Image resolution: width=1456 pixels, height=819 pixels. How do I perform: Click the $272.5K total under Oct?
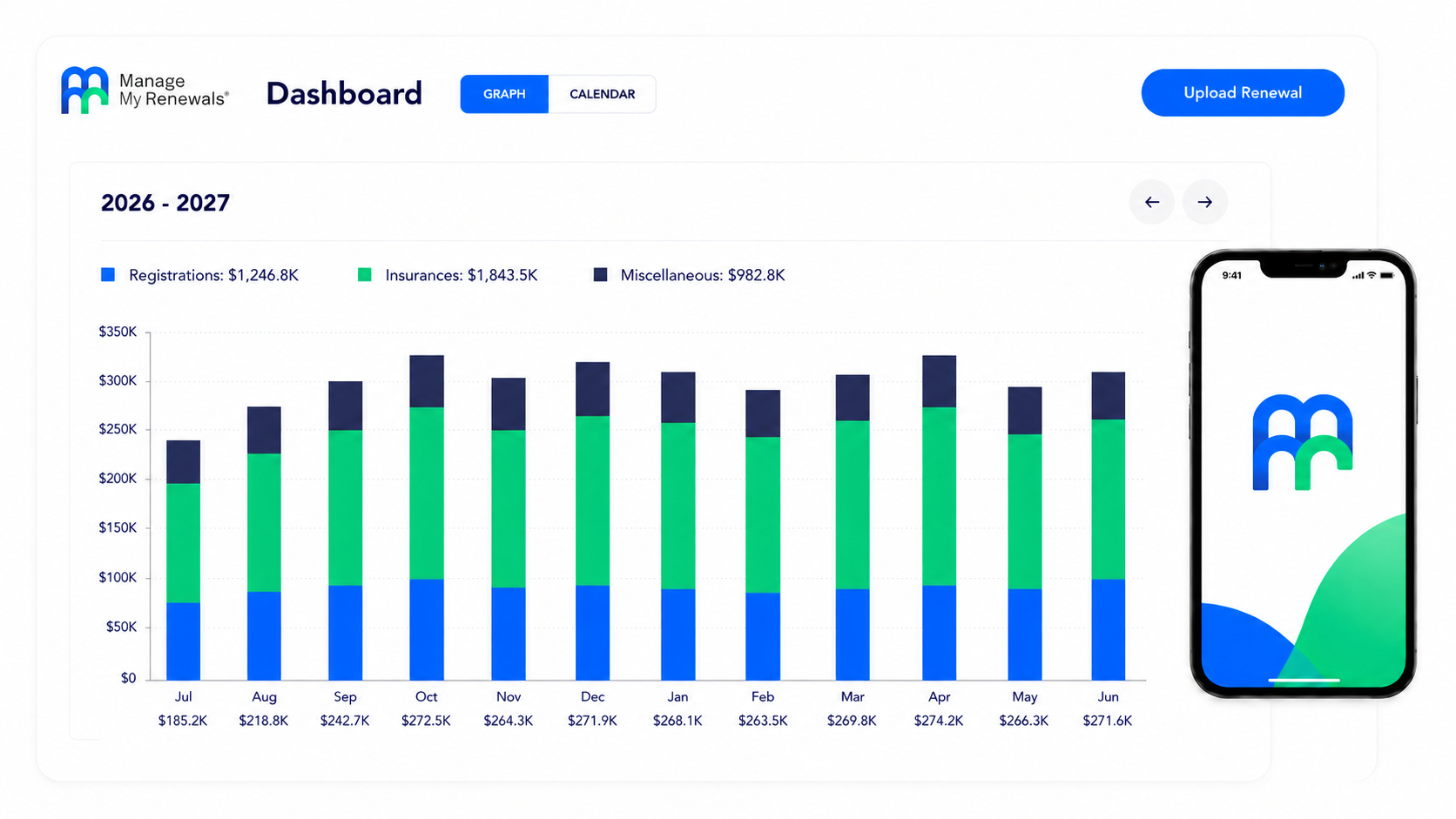tap(427, 721)
